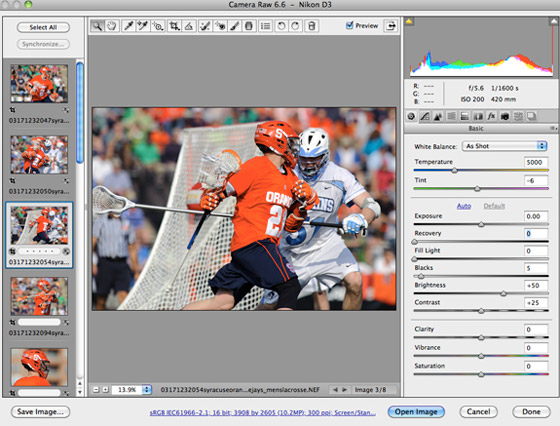Click the Recovery value field
This screenshot has height=426, width=560.
pos(536,234)
